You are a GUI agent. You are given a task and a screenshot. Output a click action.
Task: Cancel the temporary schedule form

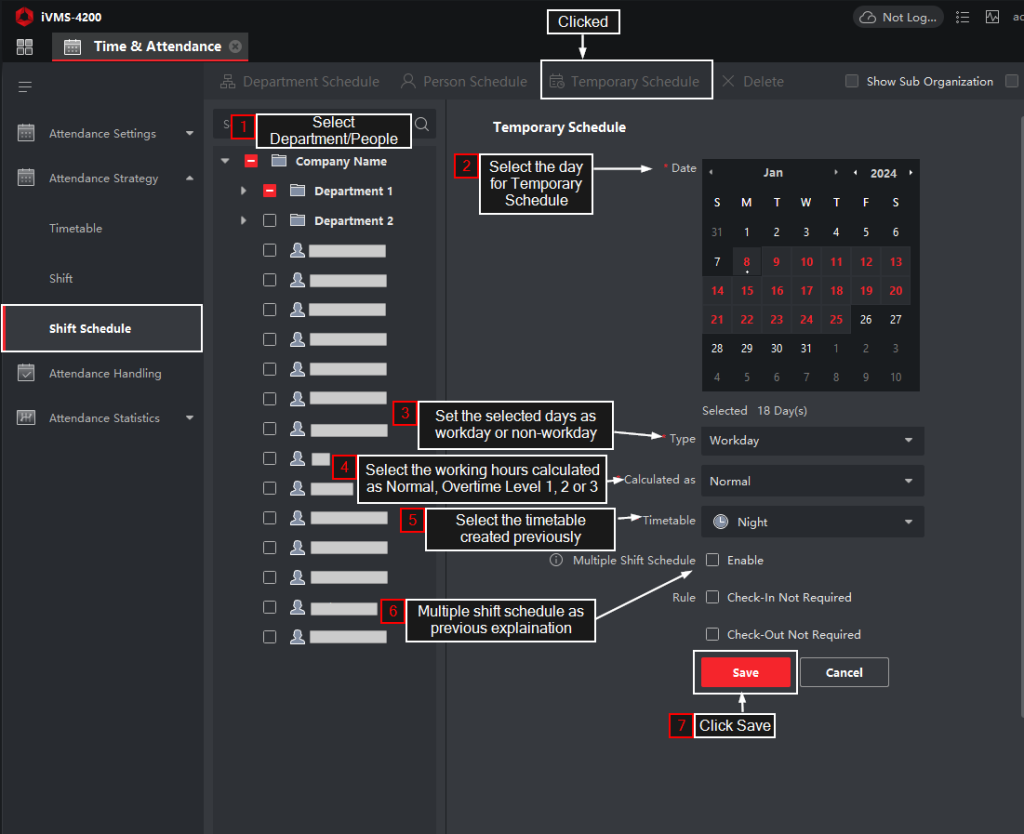(844, 672)
